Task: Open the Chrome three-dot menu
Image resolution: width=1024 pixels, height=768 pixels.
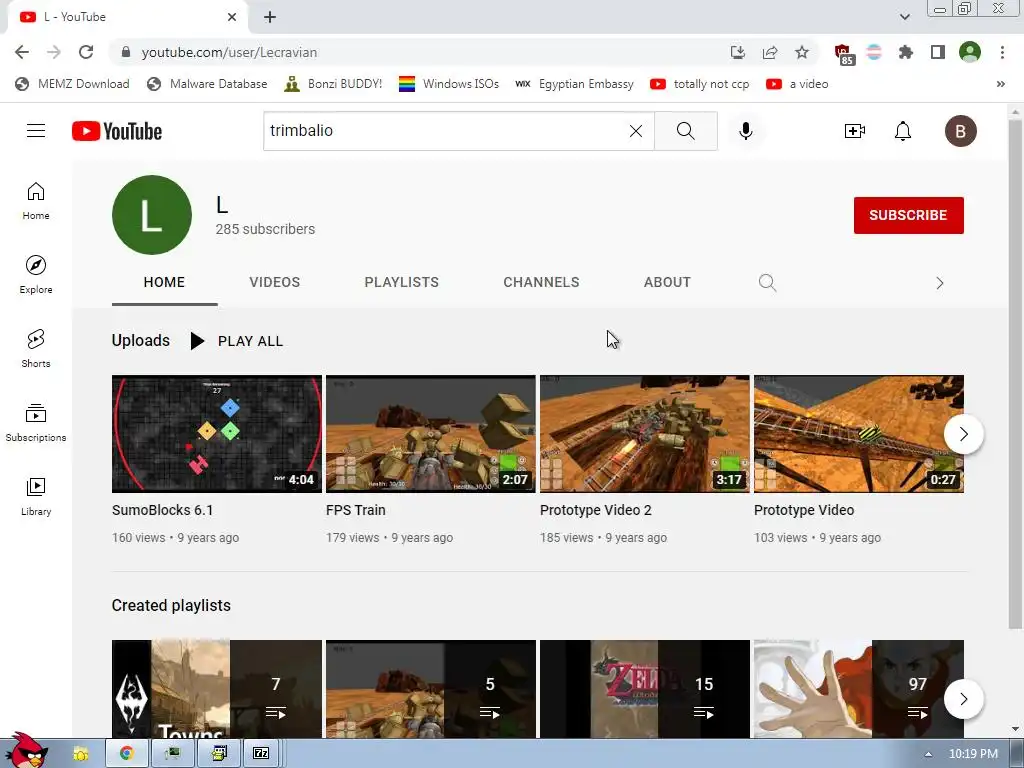Action: point(1002,52)
